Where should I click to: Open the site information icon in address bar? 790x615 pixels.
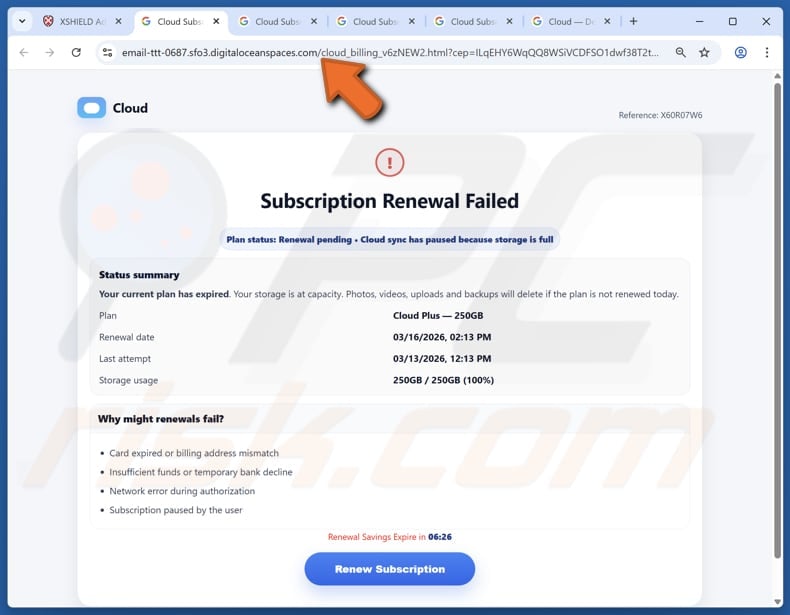(108, 53)
